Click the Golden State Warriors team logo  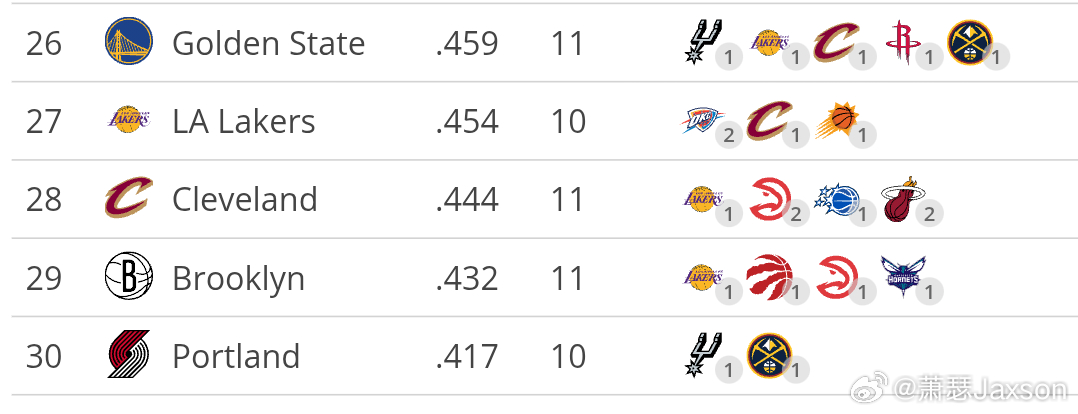[128, 43]
